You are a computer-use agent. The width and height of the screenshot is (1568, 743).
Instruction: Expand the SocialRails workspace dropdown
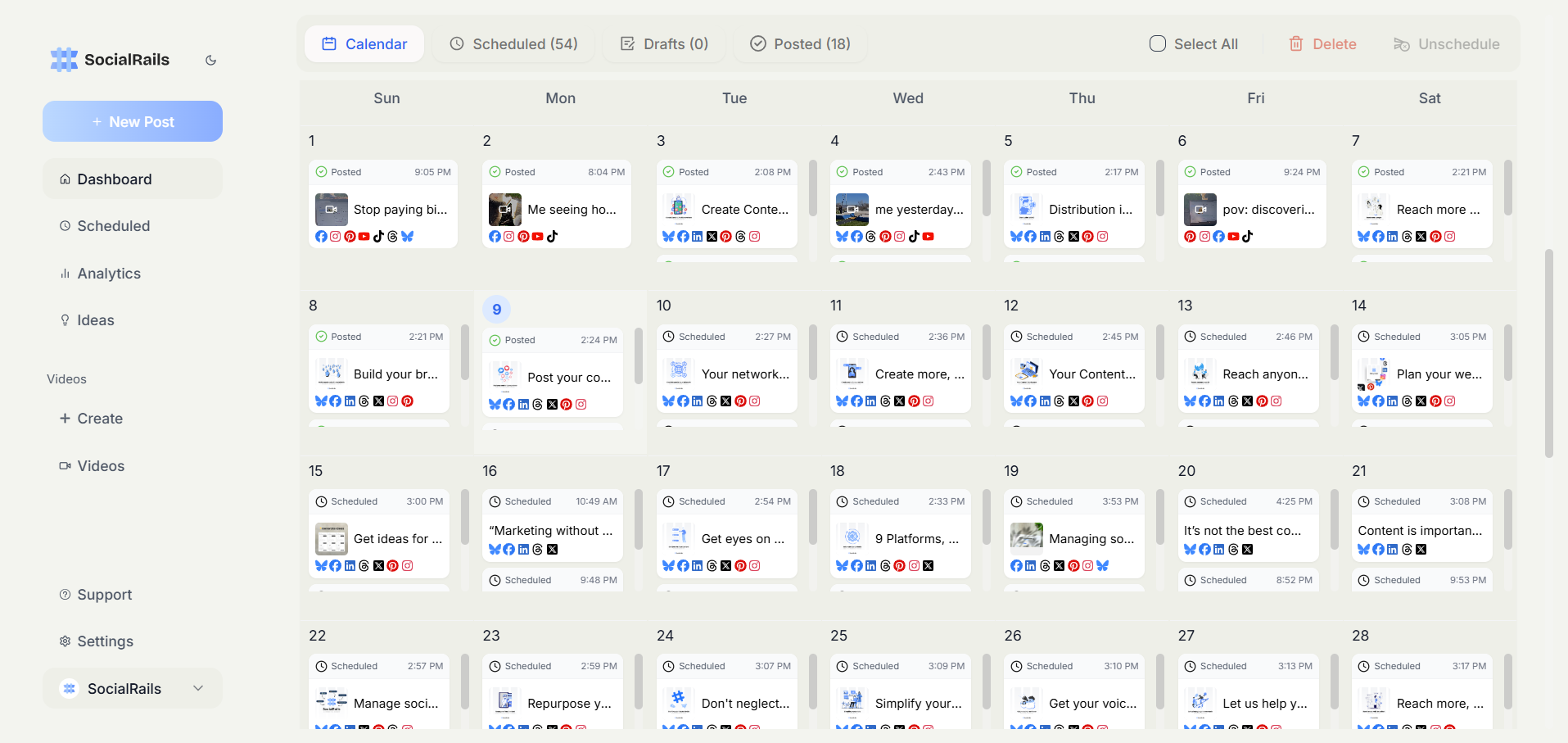coord(133,688)
